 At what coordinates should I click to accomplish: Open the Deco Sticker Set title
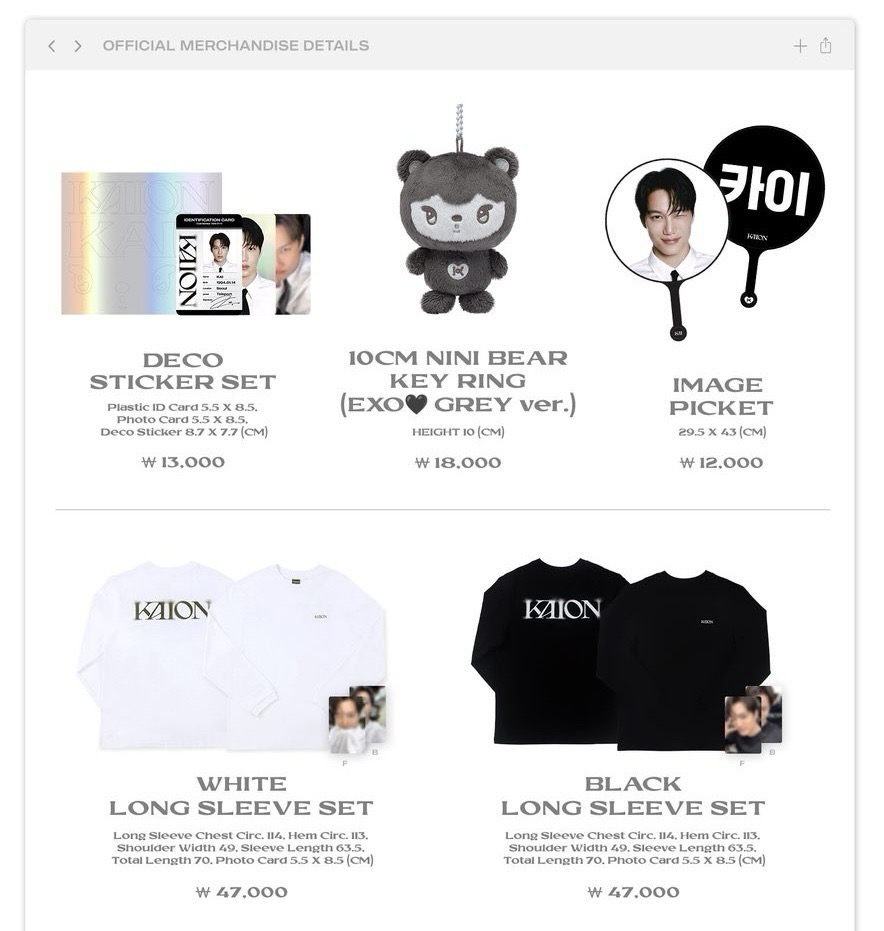point(183,371)
